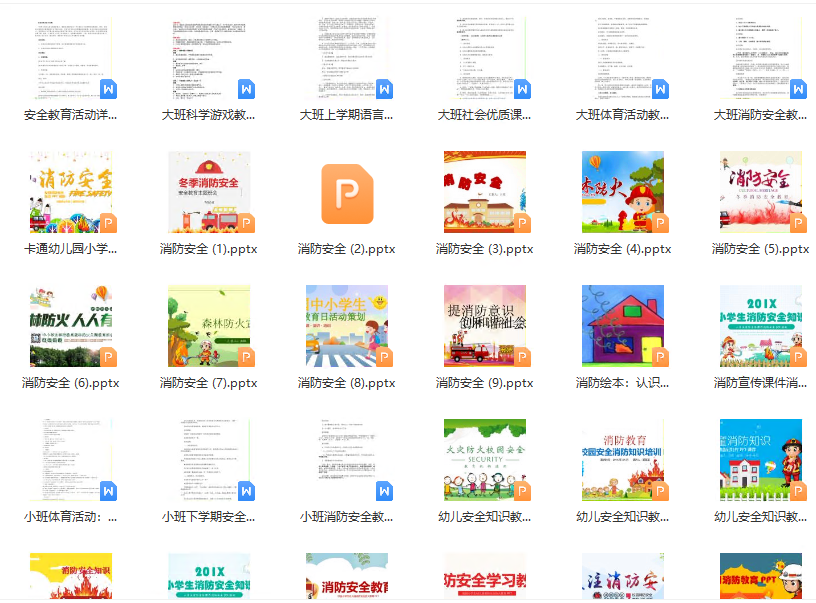The width and height of the screenshot is (816, 603).
Task: Select the 大班消防安全教 Word document icon
Action: tap(760, 57)
